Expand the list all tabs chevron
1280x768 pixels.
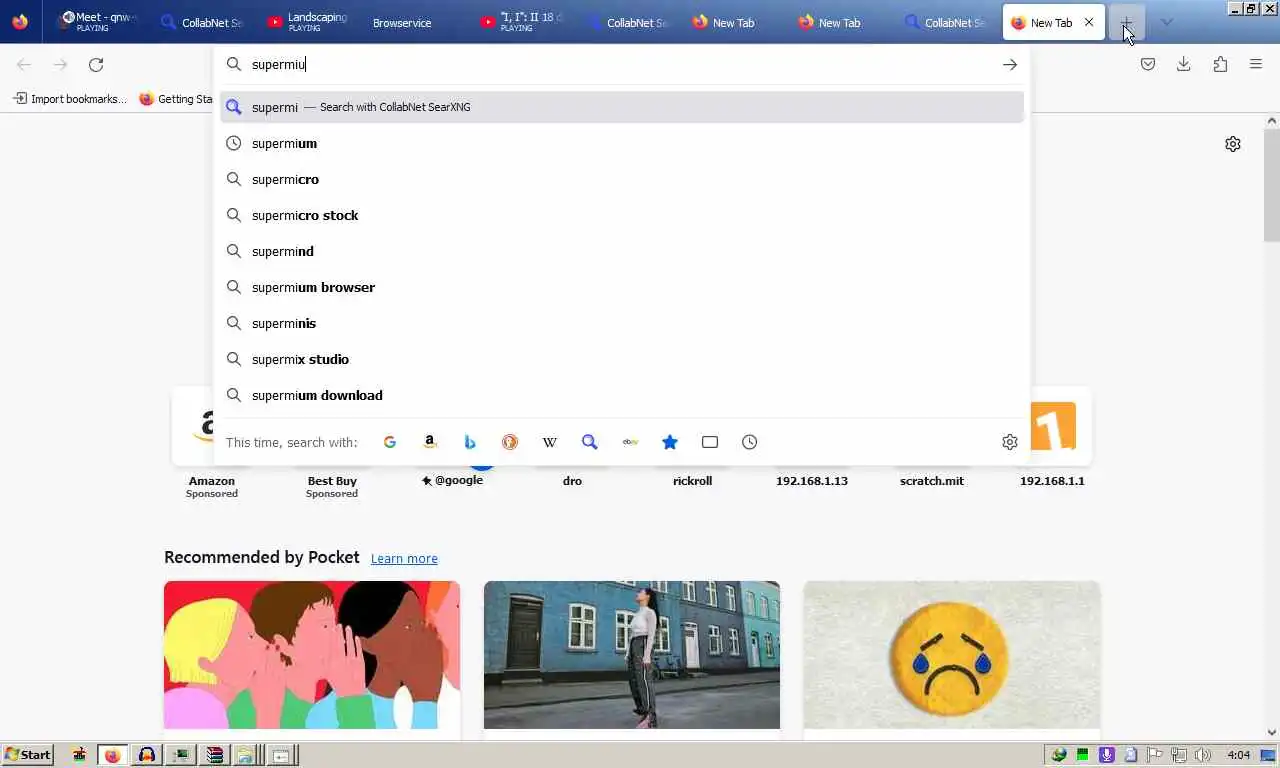1166,22
